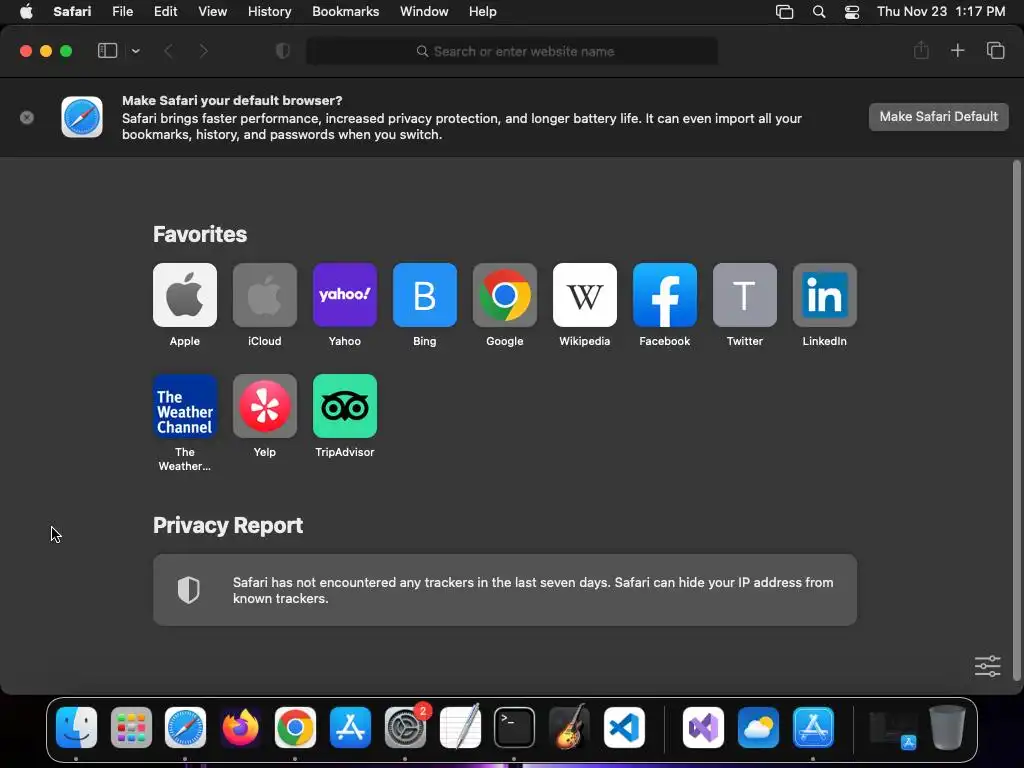
Task: Open the History menu
Action: click(x=270, y=12)
